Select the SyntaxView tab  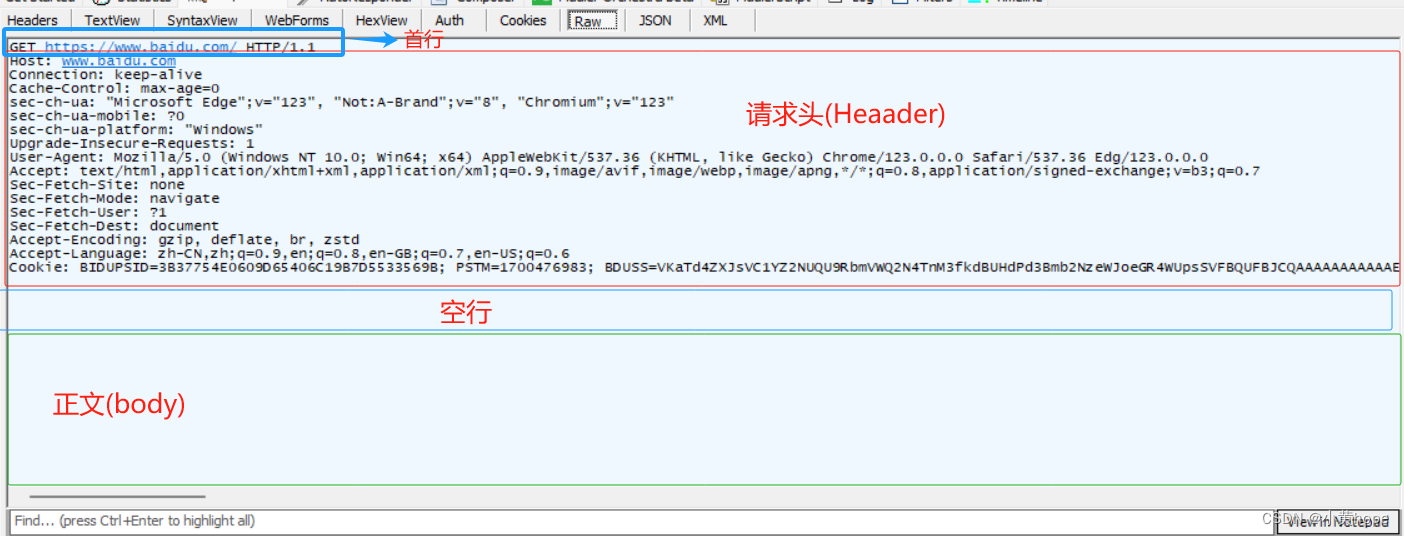(x=202, y=20)
